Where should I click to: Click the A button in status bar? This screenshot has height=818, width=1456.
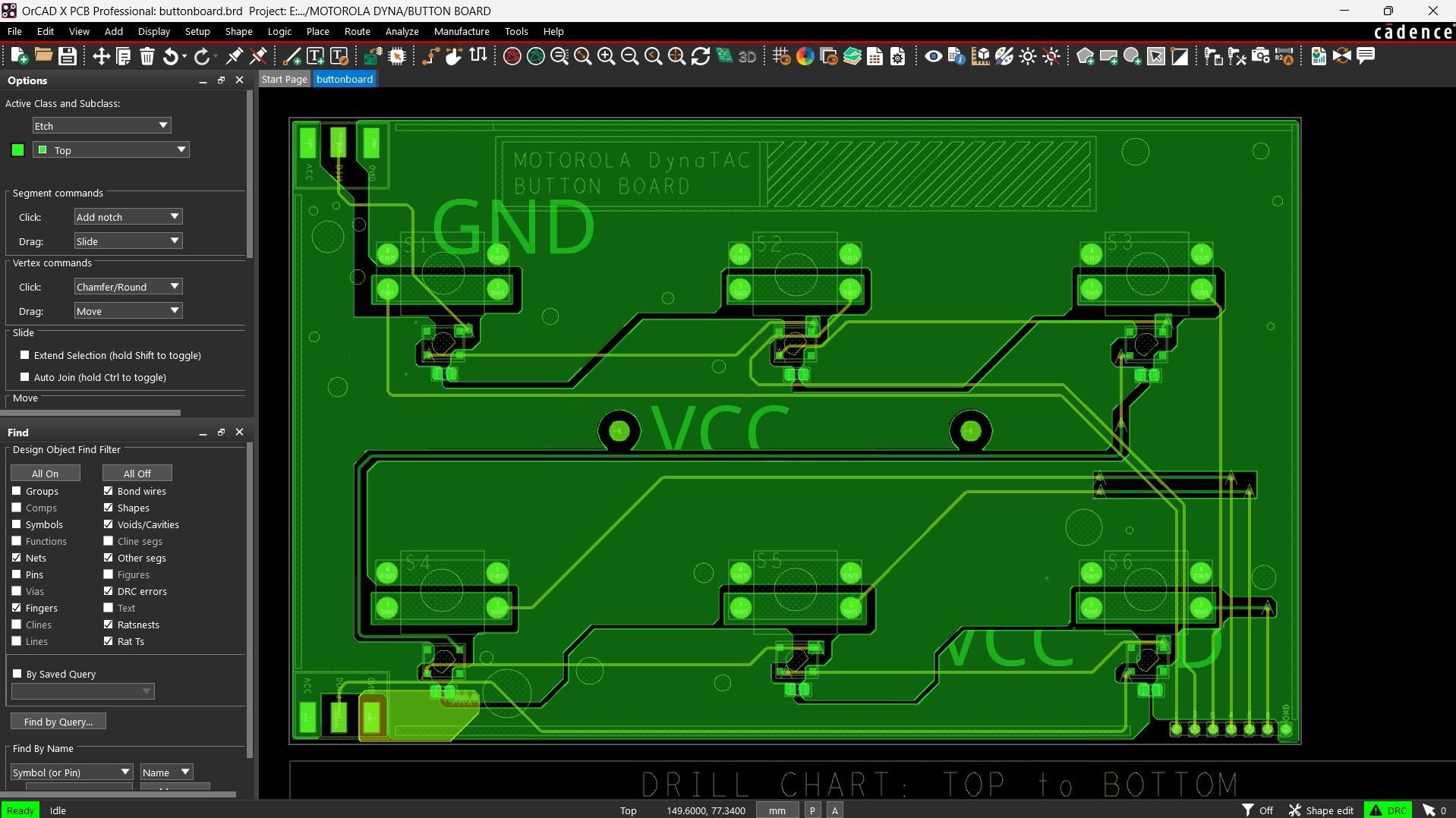click(835, 810)
